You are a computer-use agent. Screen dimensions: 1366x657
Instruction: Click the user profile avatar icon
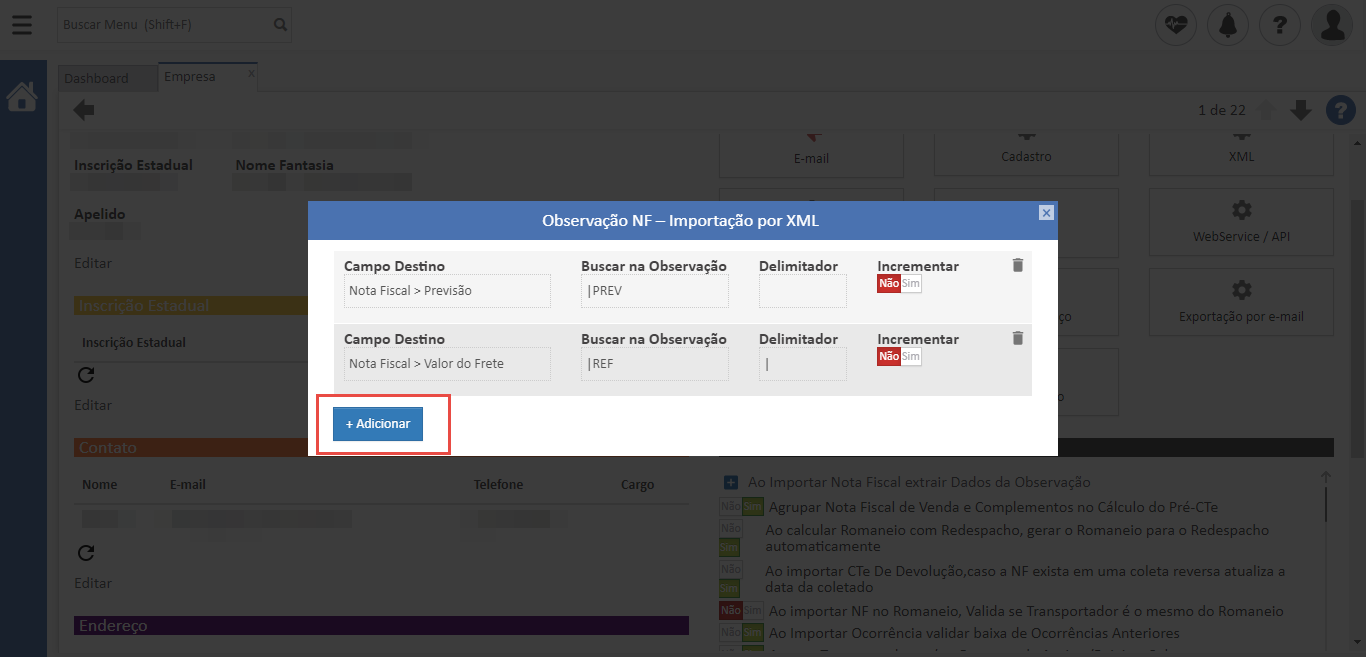point(1331,25)
